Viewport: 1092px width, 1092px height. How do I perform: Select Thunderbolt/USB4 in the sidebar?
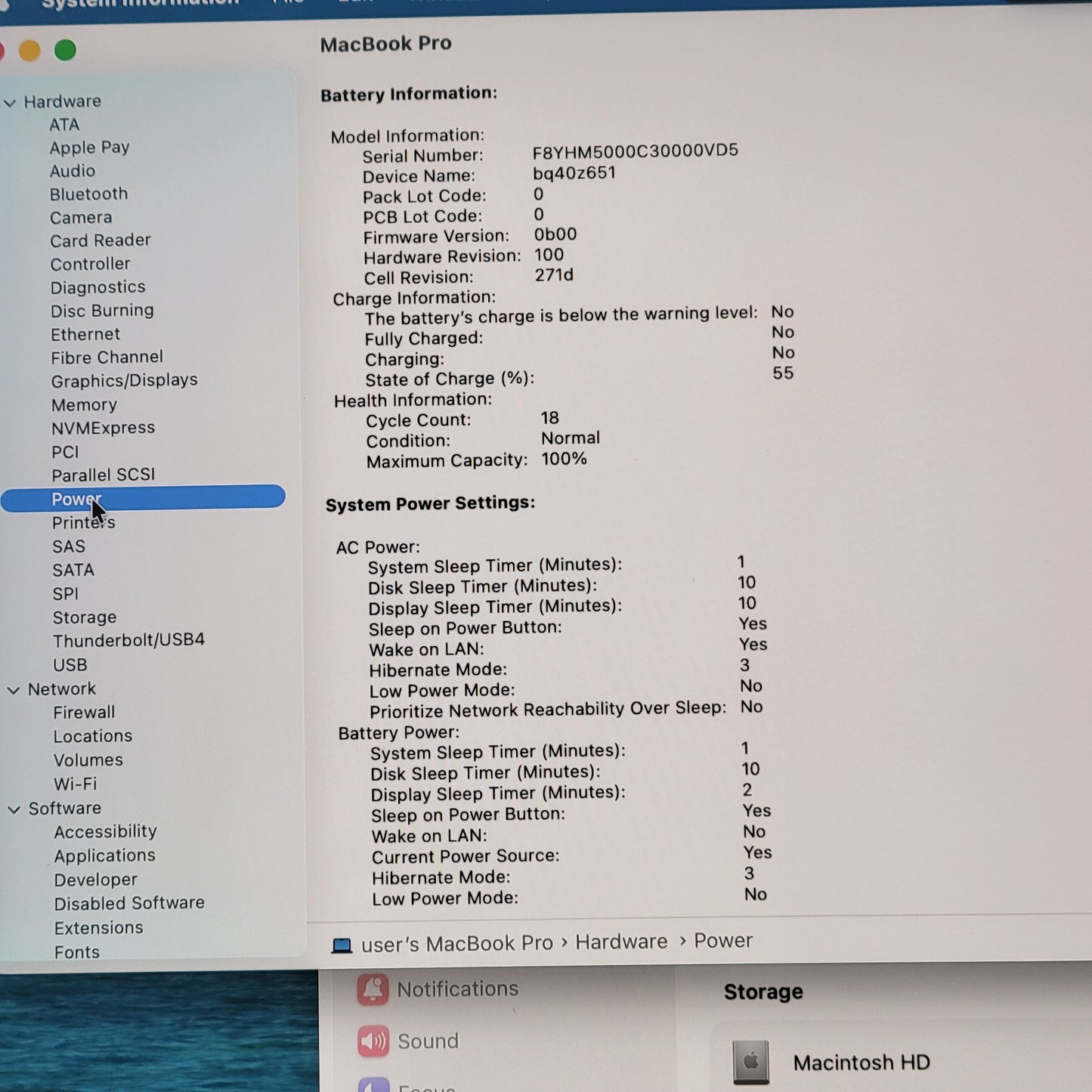128,641
